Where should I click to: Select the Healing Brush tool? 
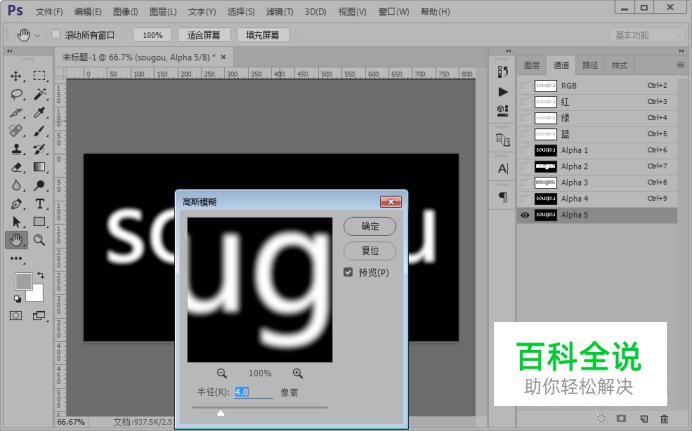point(16,131)
